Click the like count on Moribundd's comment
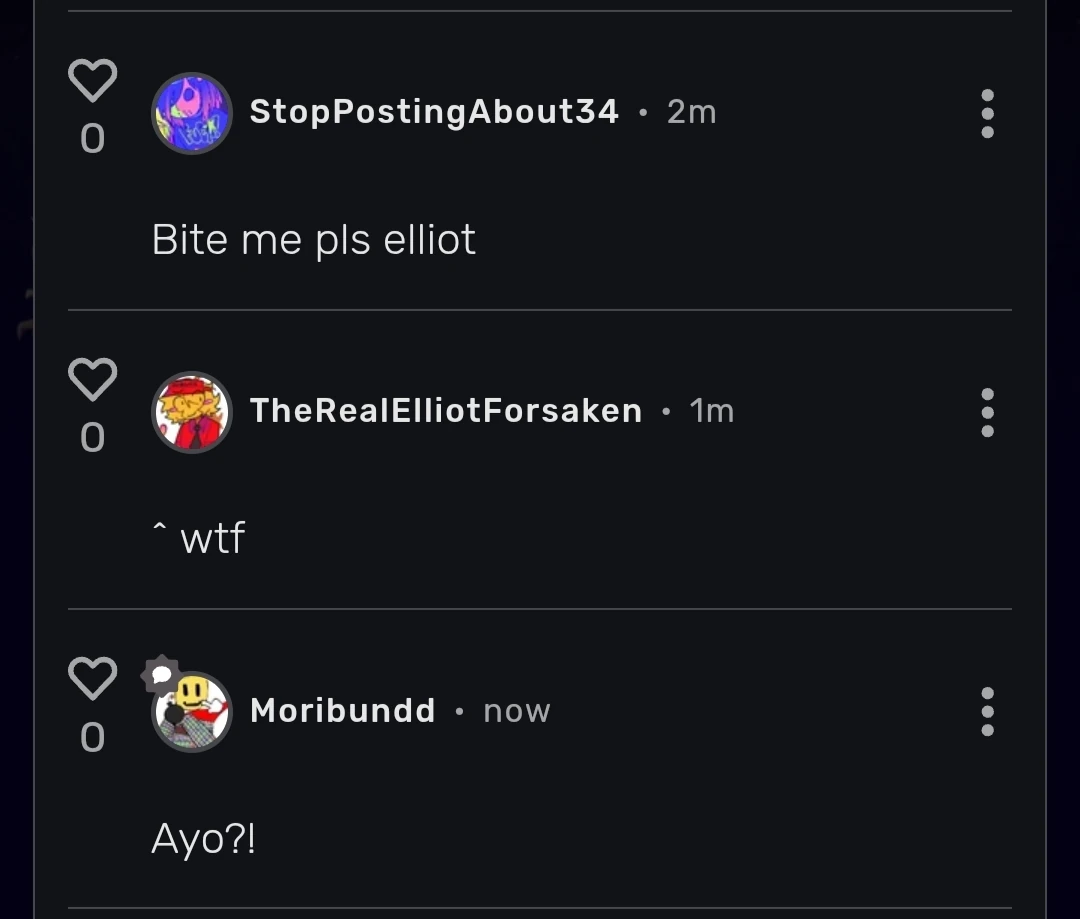 92,738
